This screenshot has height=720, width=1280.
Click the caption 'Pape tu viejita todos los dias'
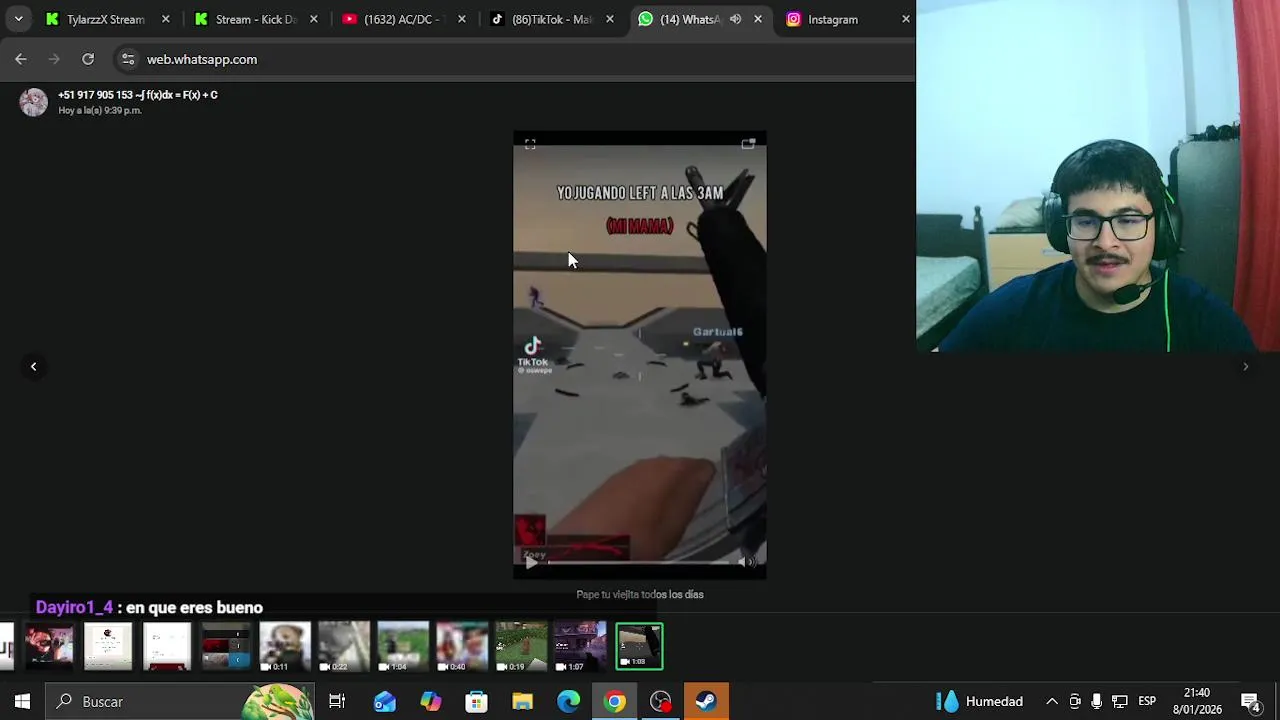[x=640, y=594]
